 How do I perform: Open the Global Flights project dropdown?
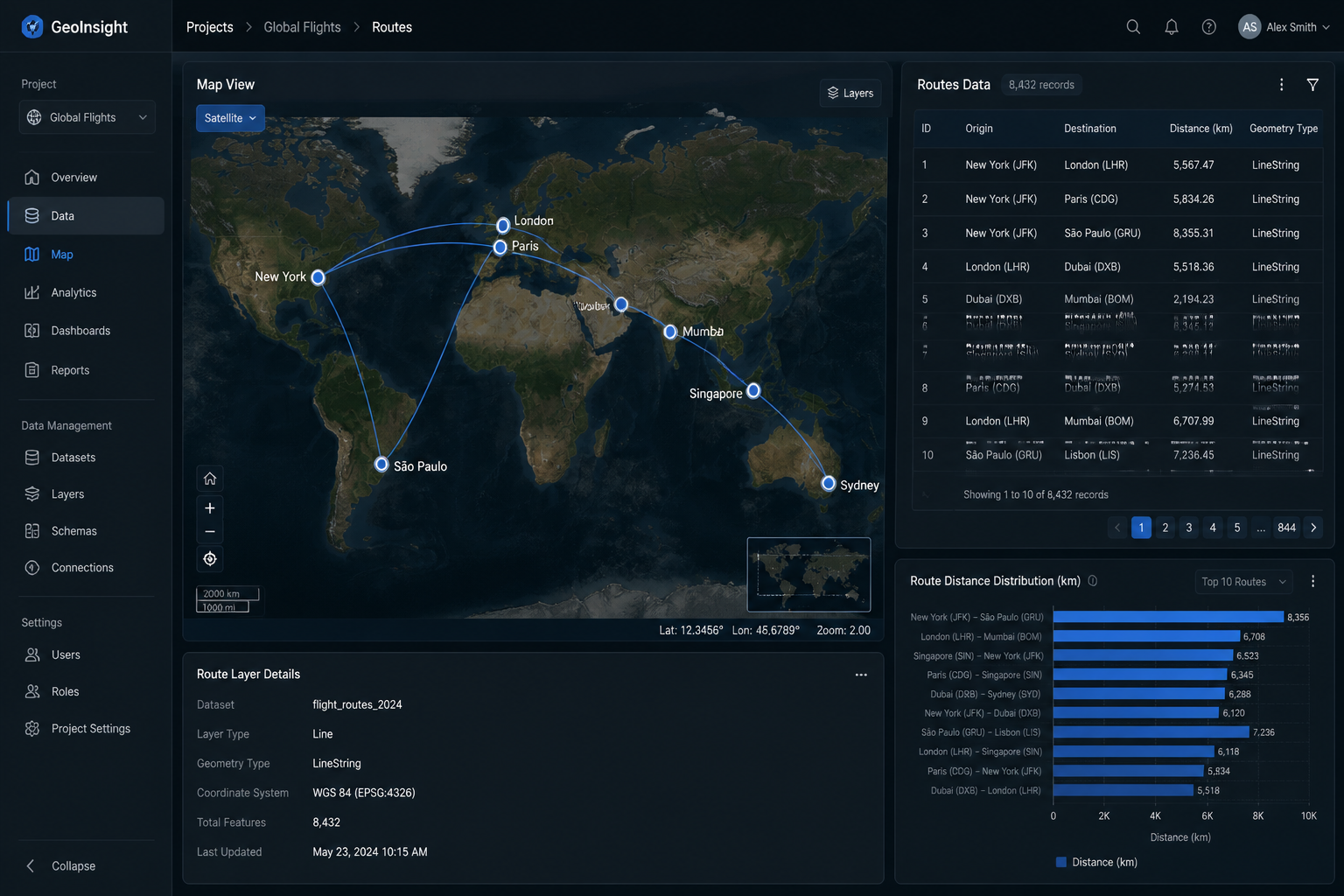point(87,117)
